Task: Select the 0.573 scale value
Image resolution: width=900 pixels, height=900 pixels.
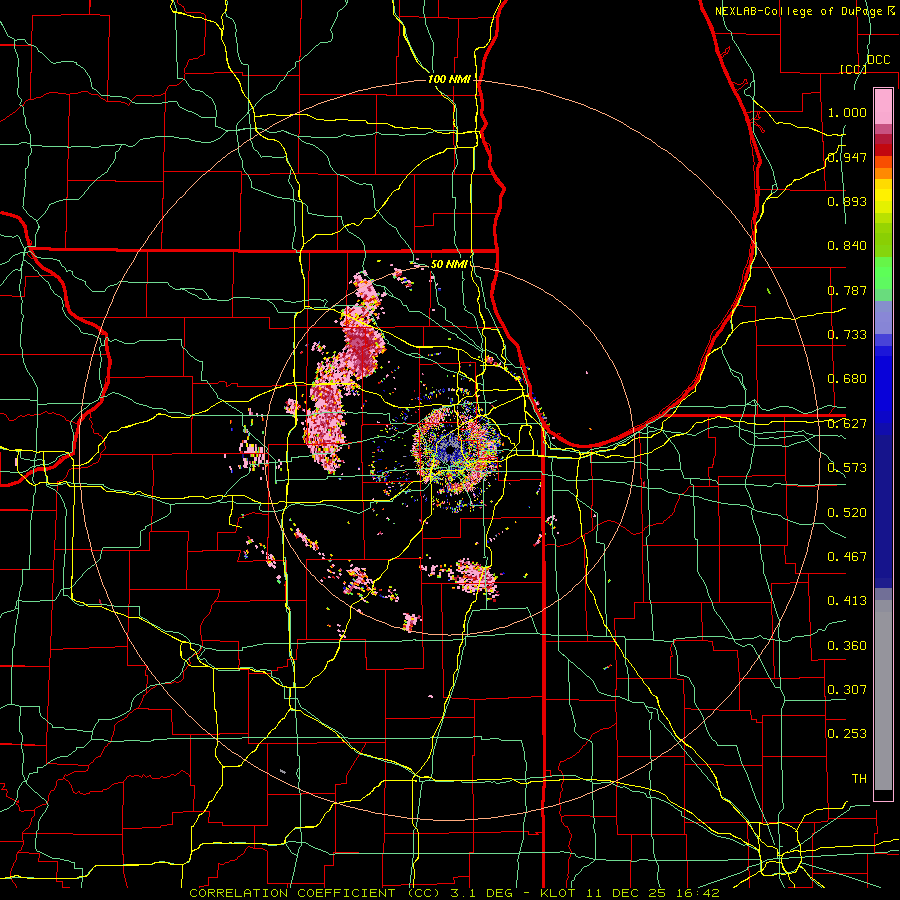Action: 847,468
